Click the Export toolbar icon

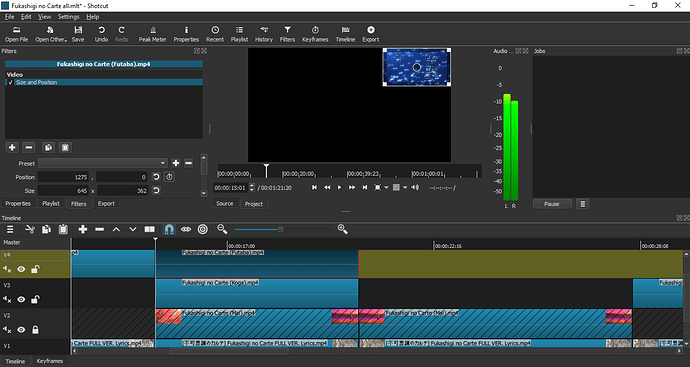[371, 34]
